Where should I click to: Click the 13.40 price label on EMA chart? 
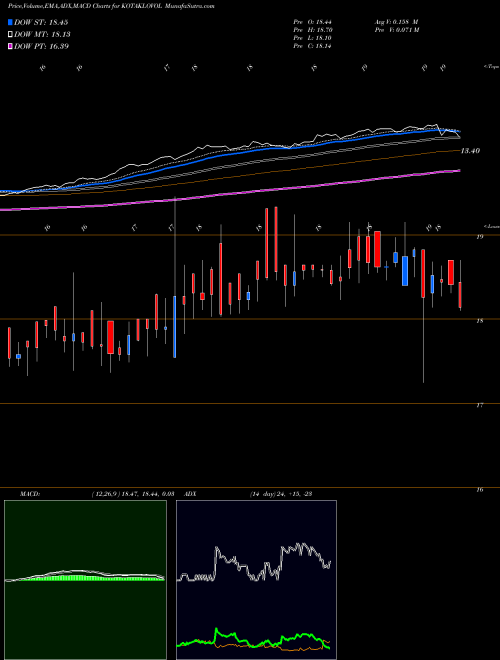click(470, 151)
